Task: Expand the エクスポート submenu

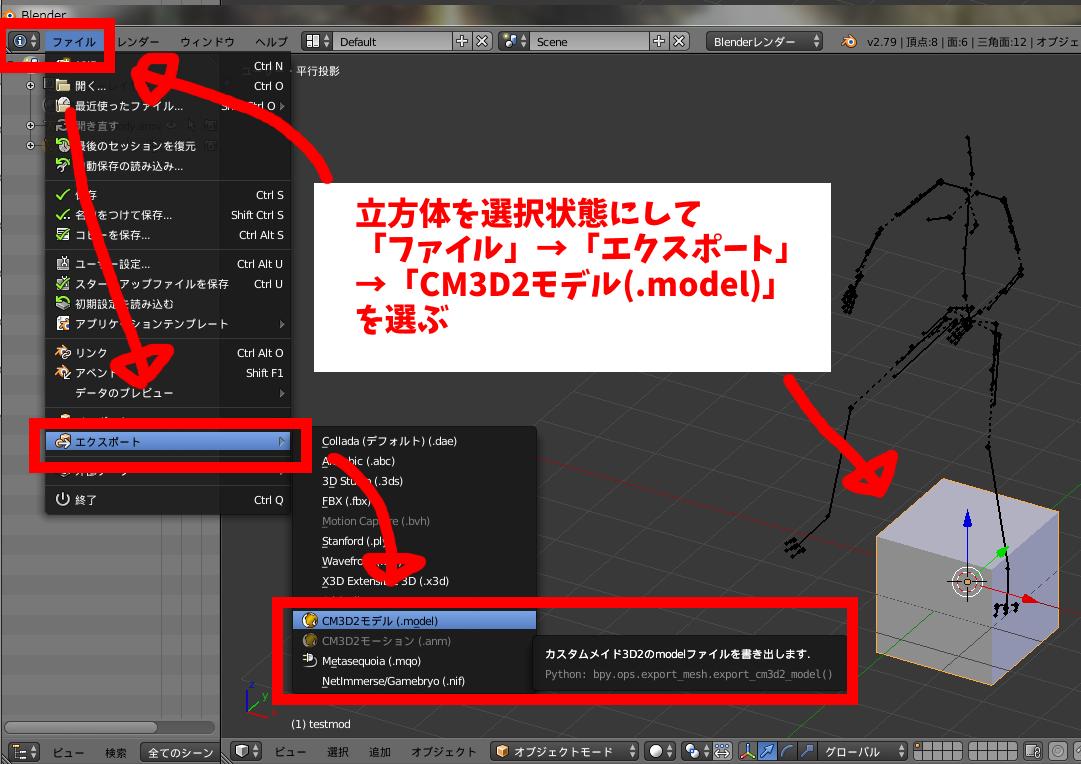Action: [168, 442]
